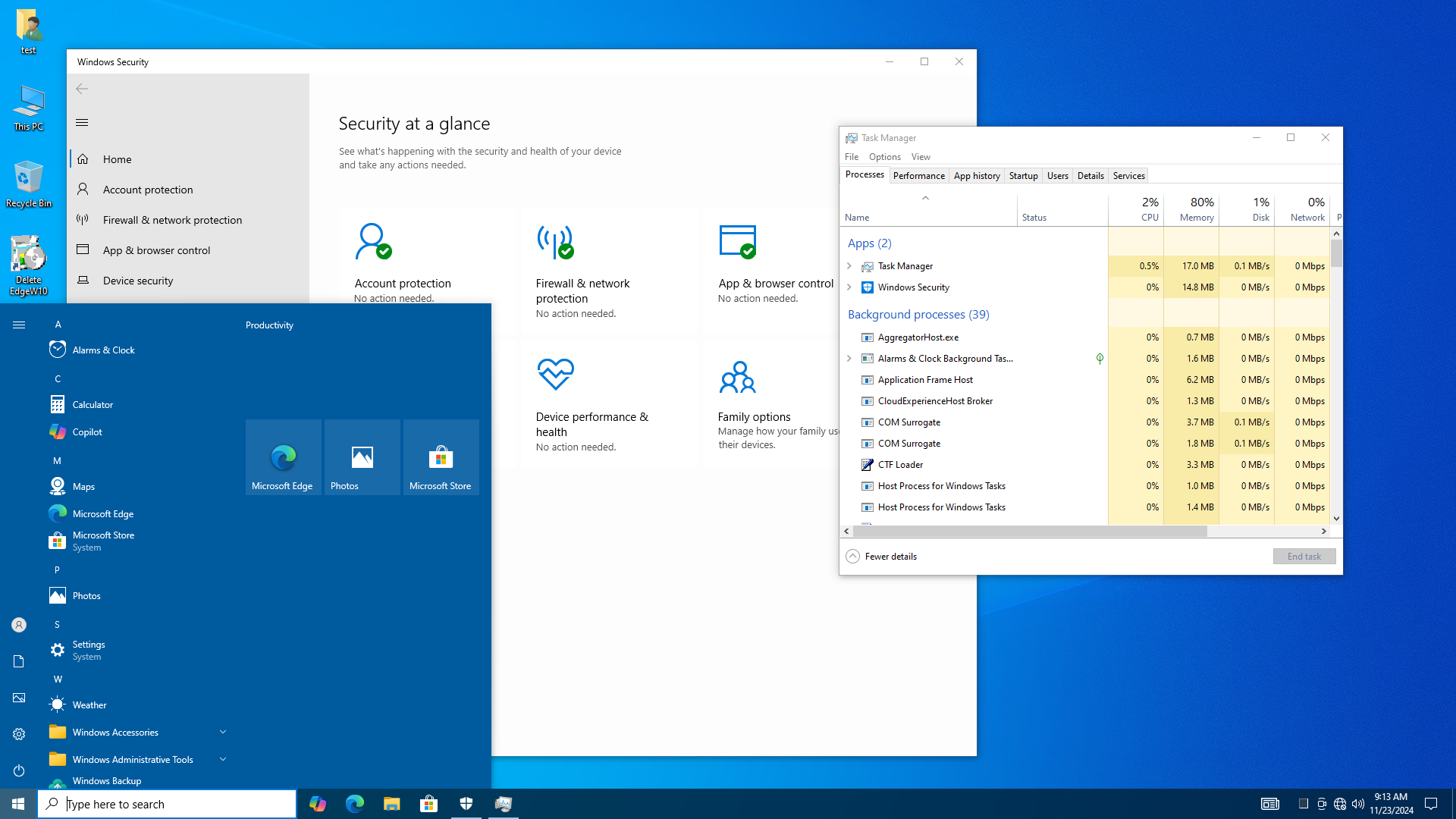Image resolution: width=1456 pixels, height=819 pixels.
Task: Click the End task button
Action: pos(1304,557)
